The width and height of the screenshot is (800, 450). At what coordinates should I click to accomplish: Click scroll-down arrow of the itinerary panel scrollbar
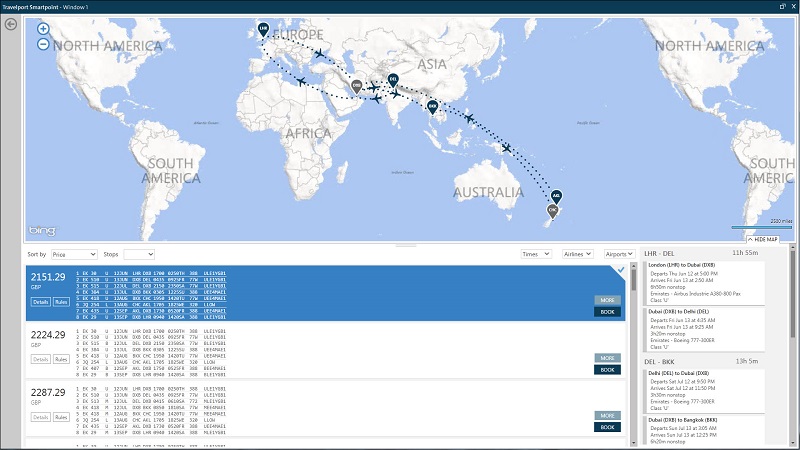[x=793, y=443]
